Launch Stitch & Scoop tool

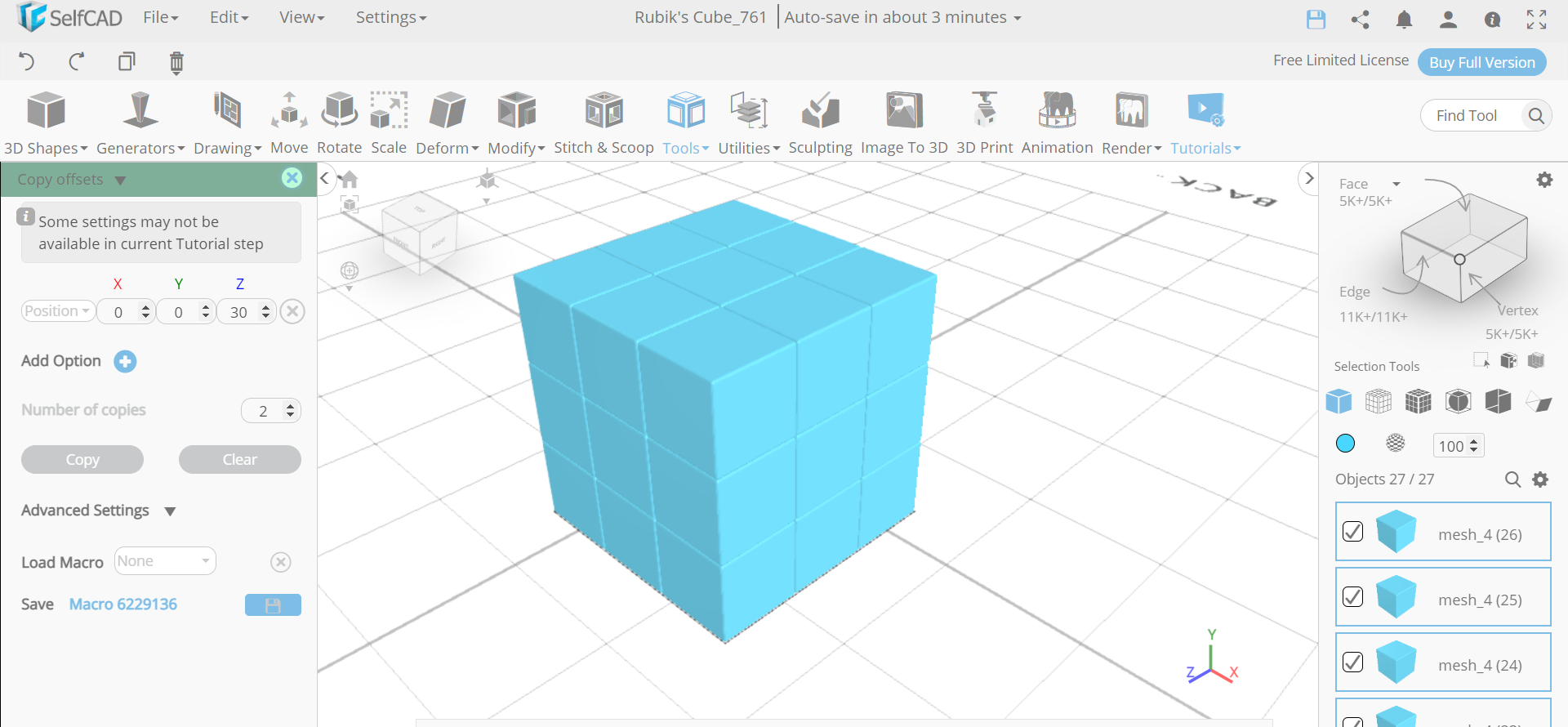(x=604, y=124)
